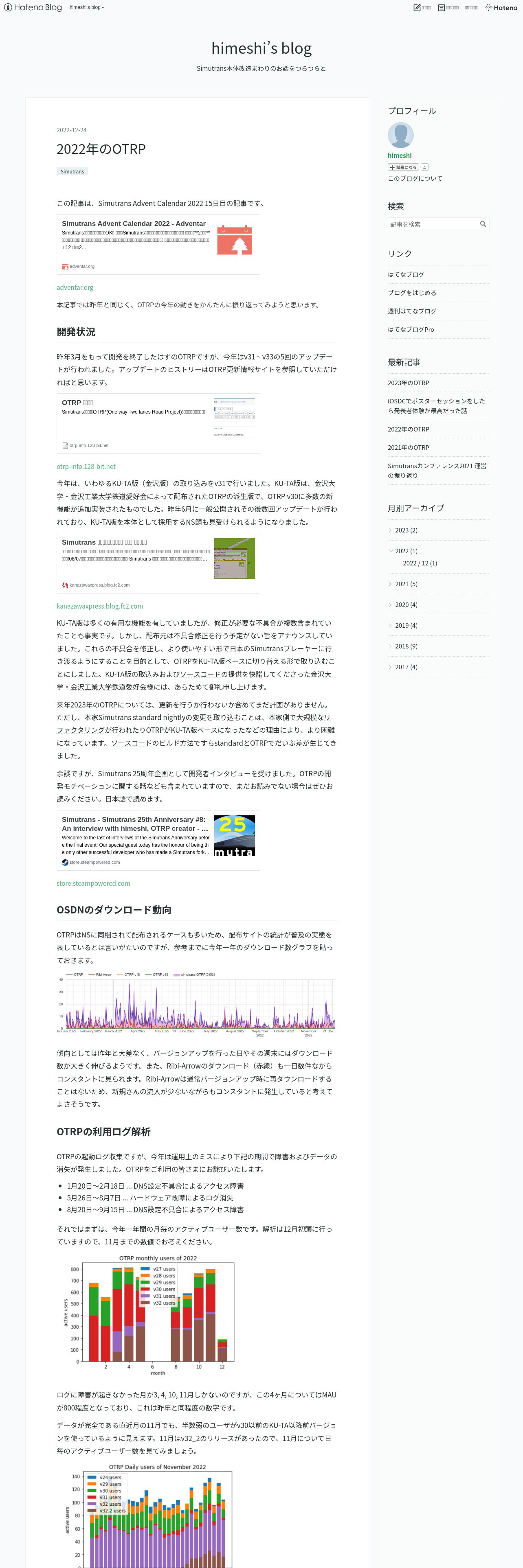Click the kanazawaxpress game screenshot thumbnail
Image resolution: width=523 pixels, height=1568 pixels.
[x=234, y=558]
